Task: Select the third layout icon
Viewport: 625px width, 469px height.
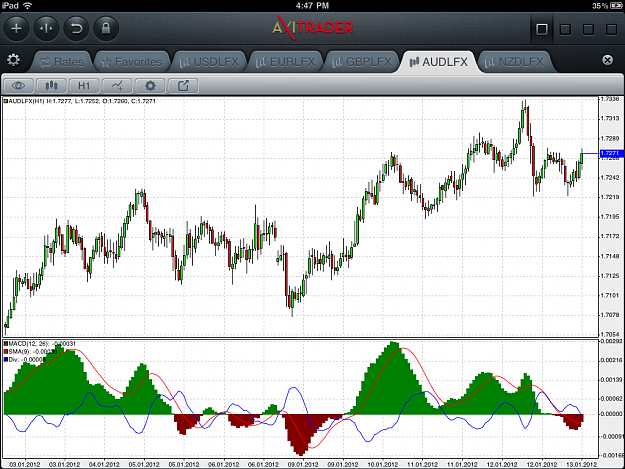Action: (588, 29)
